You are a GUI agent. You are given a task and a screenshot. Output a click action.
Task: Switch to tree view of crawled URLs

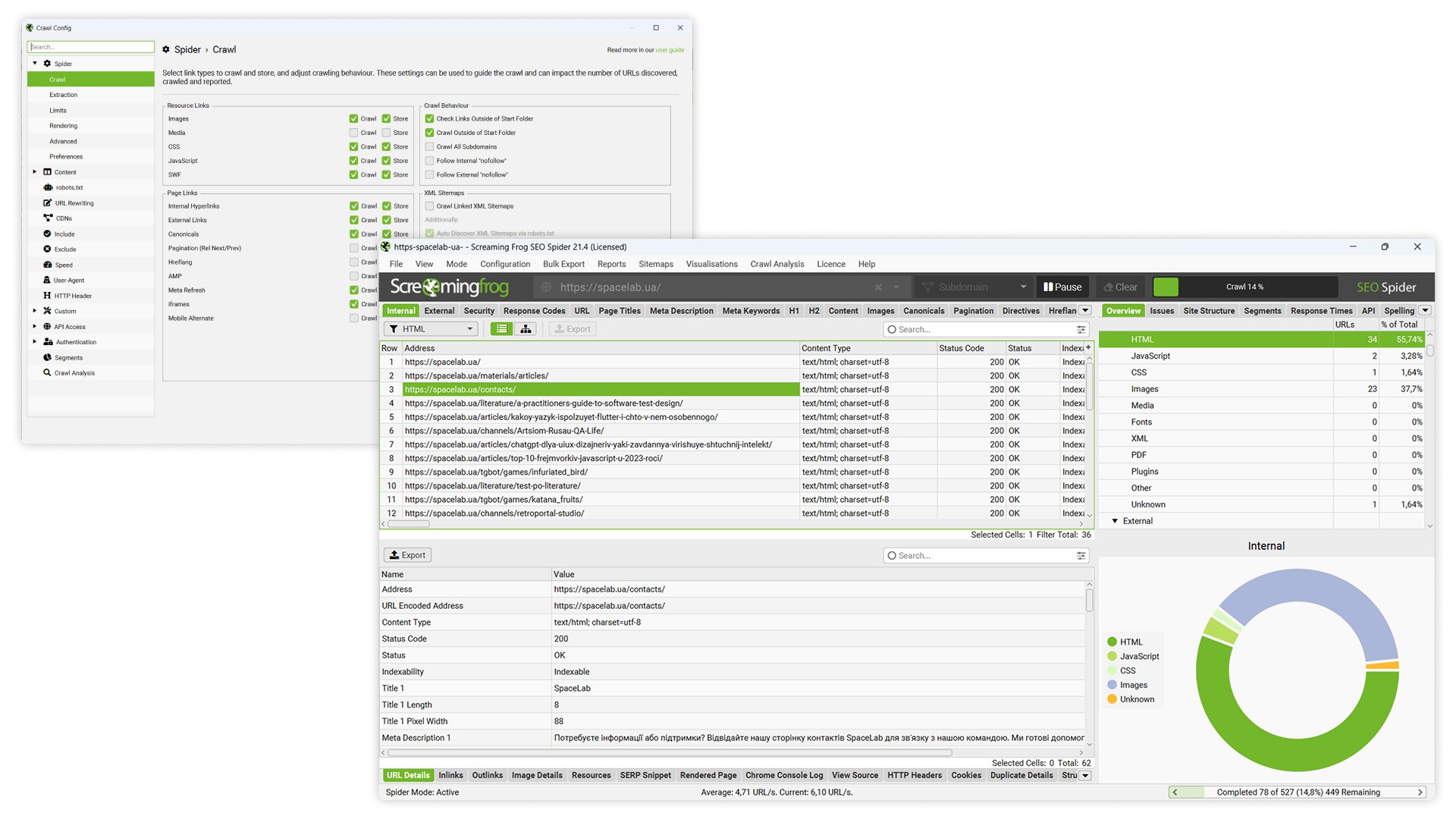click(526, 328)
